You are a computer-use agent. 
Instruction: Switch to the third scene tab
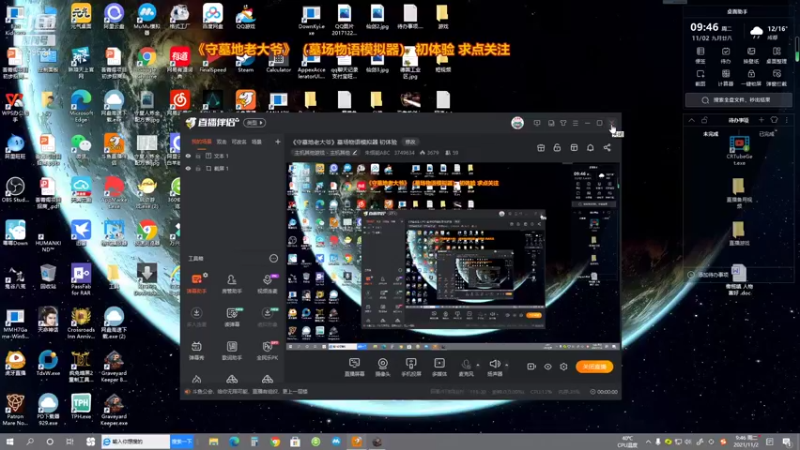pos(239,142)
